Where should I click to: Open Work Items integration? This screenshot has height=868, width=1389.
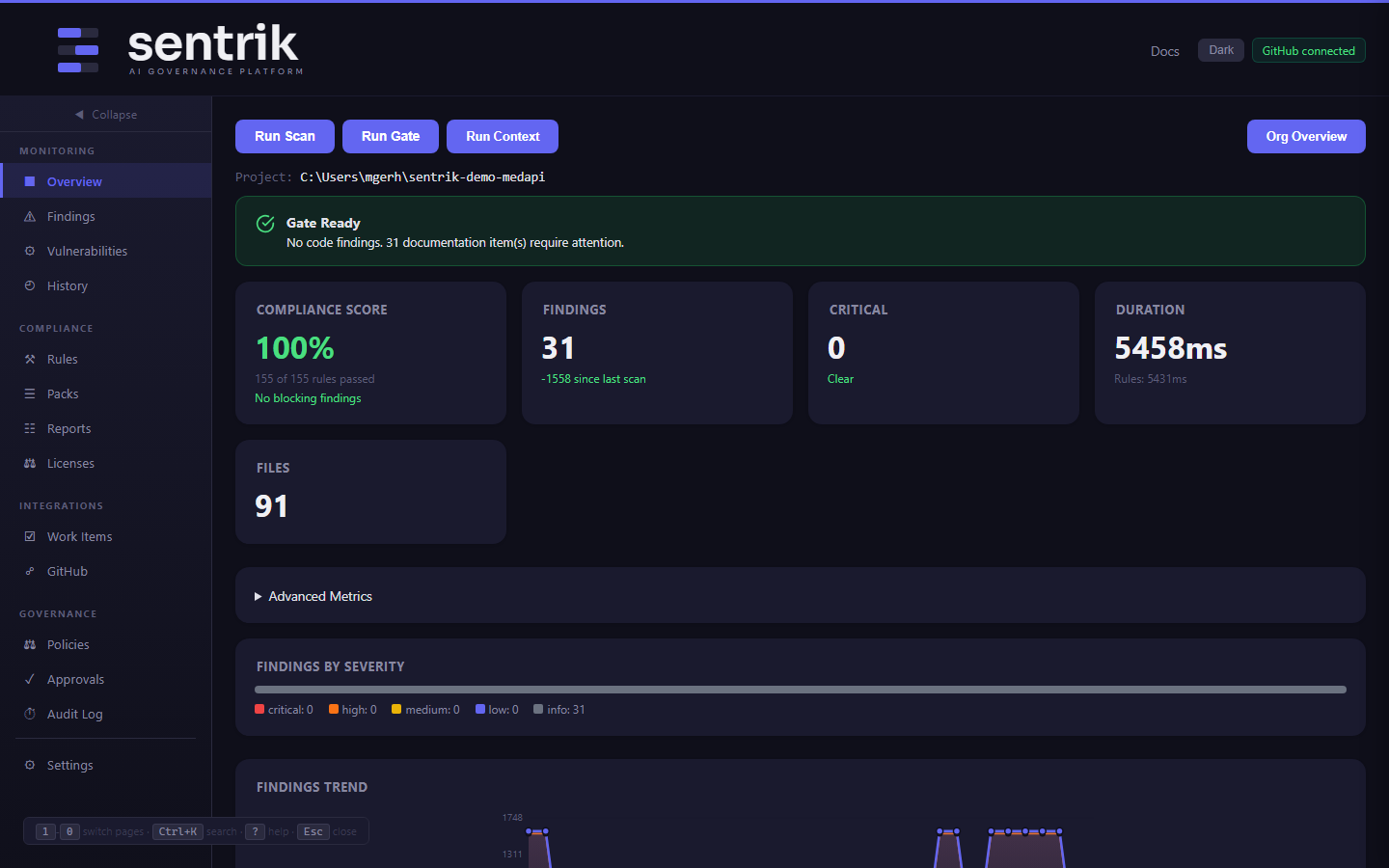click(x=106, y=536)
